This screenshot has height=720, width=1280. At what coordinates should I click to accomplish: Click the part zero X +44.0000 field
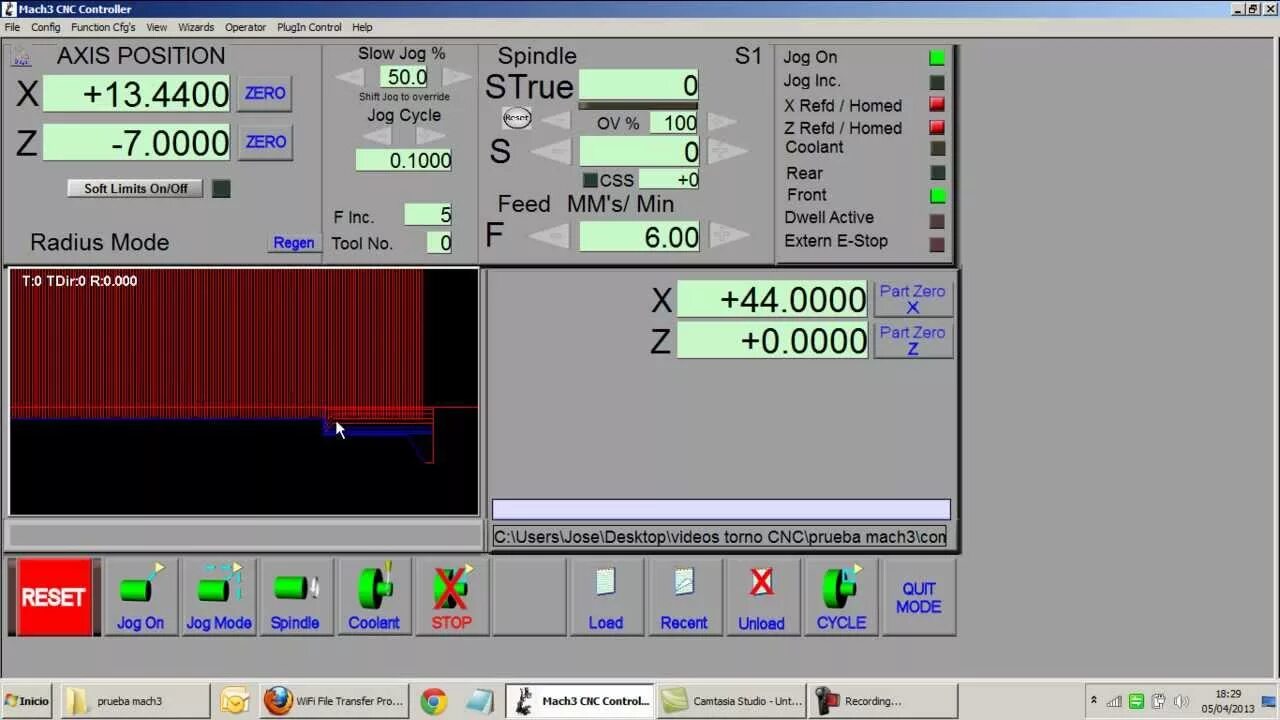coord(772,299)
